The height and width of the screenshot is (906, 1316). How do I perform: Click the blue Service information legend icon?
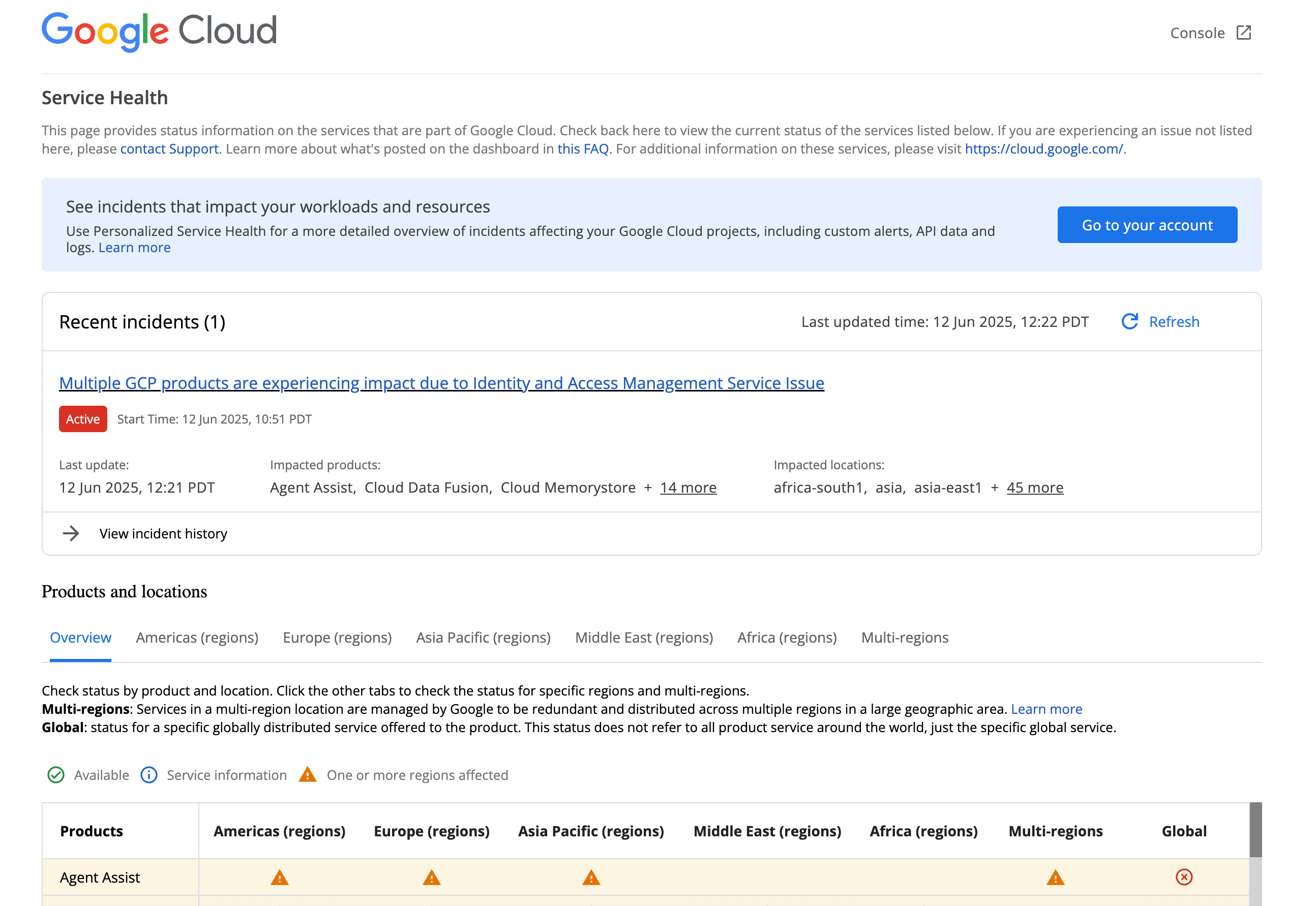[x=149, y=775]
